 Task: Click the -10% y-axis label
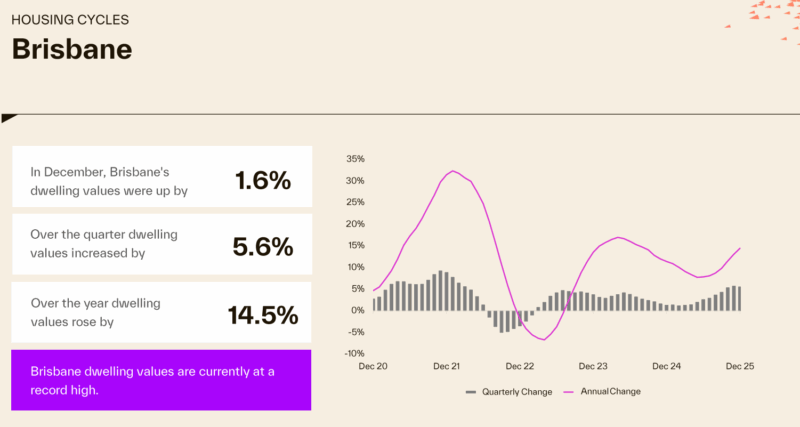(x=354, y=353)
